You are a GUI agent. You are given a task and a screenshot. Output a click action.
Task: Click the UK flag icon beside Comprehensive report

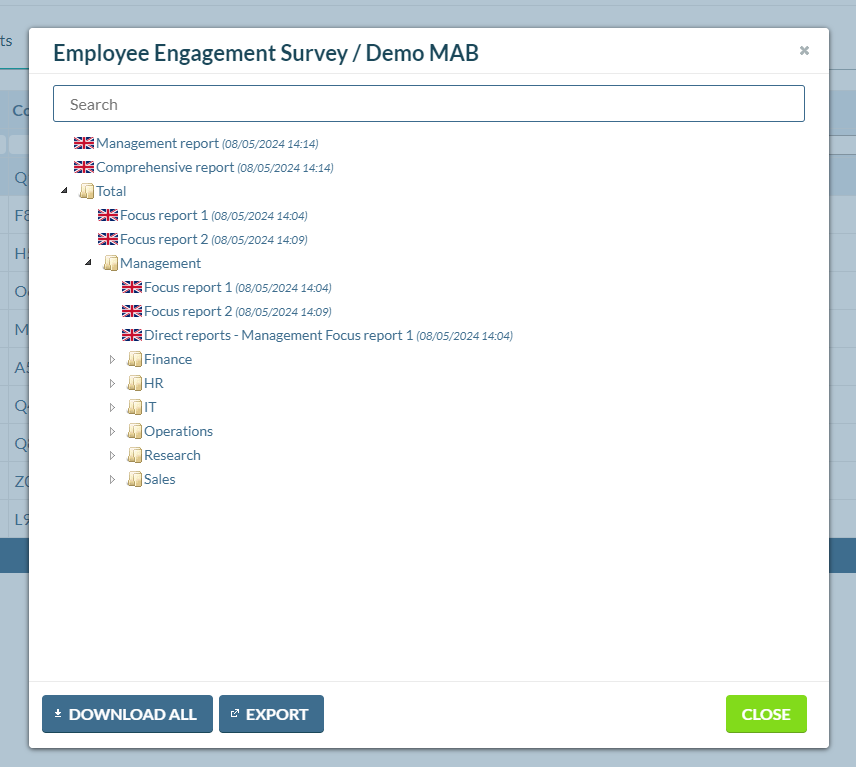click(x=84, y=167)
